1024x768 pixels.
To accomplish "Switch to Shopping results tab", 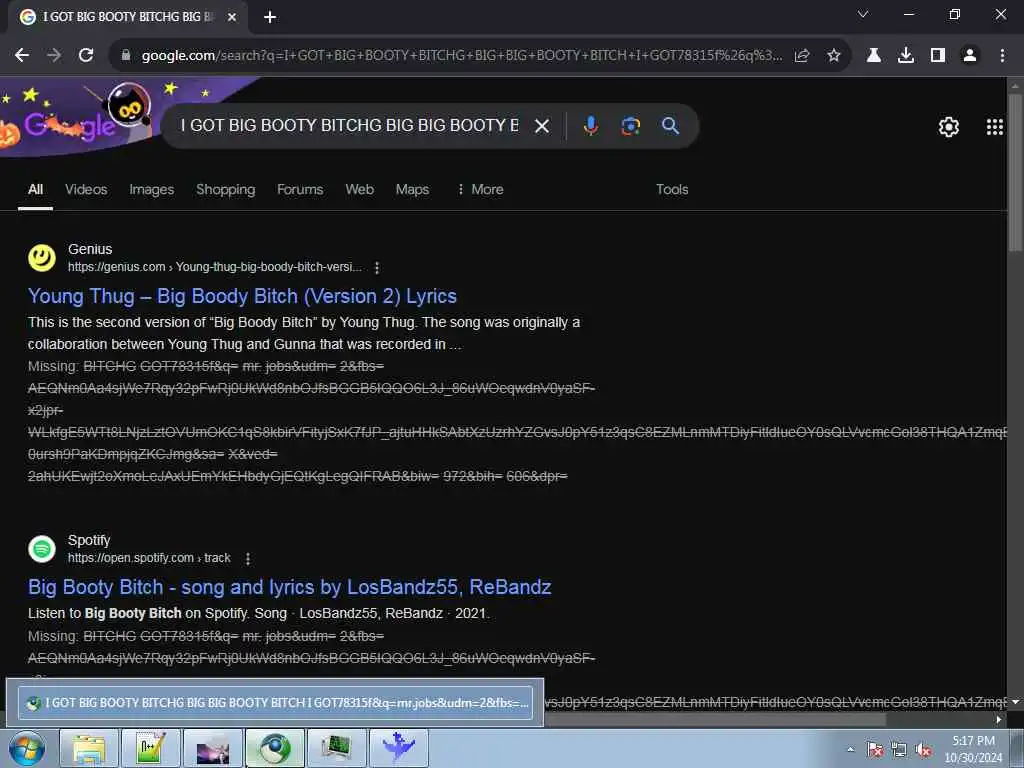I will (x=225, y=189).
